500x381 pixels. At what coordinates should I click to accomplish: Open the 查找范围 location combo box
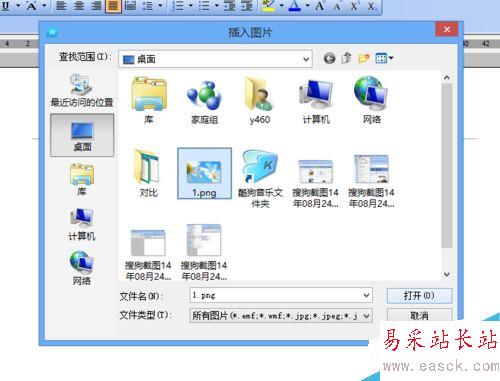click(215, 59)
